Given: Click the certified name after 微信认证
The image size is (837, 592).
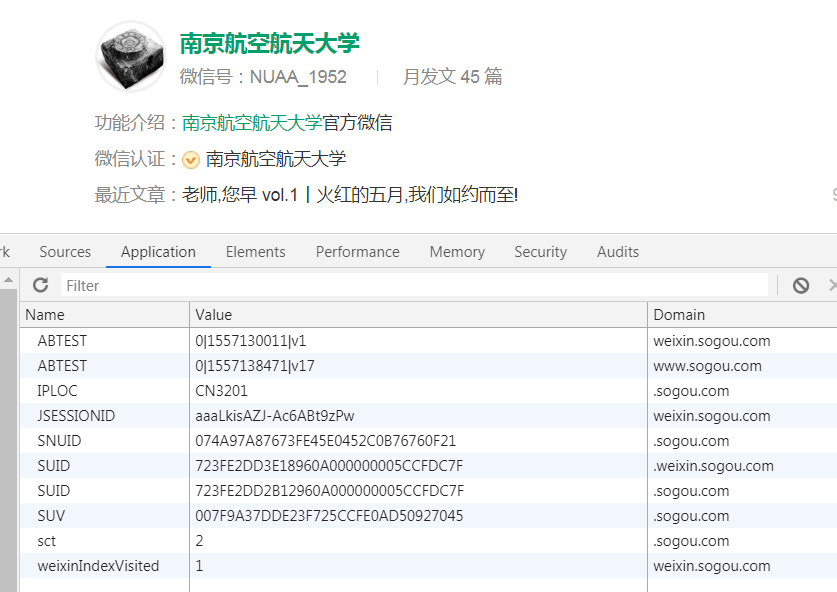Looking at the screenshot, I should coord(276,159).
